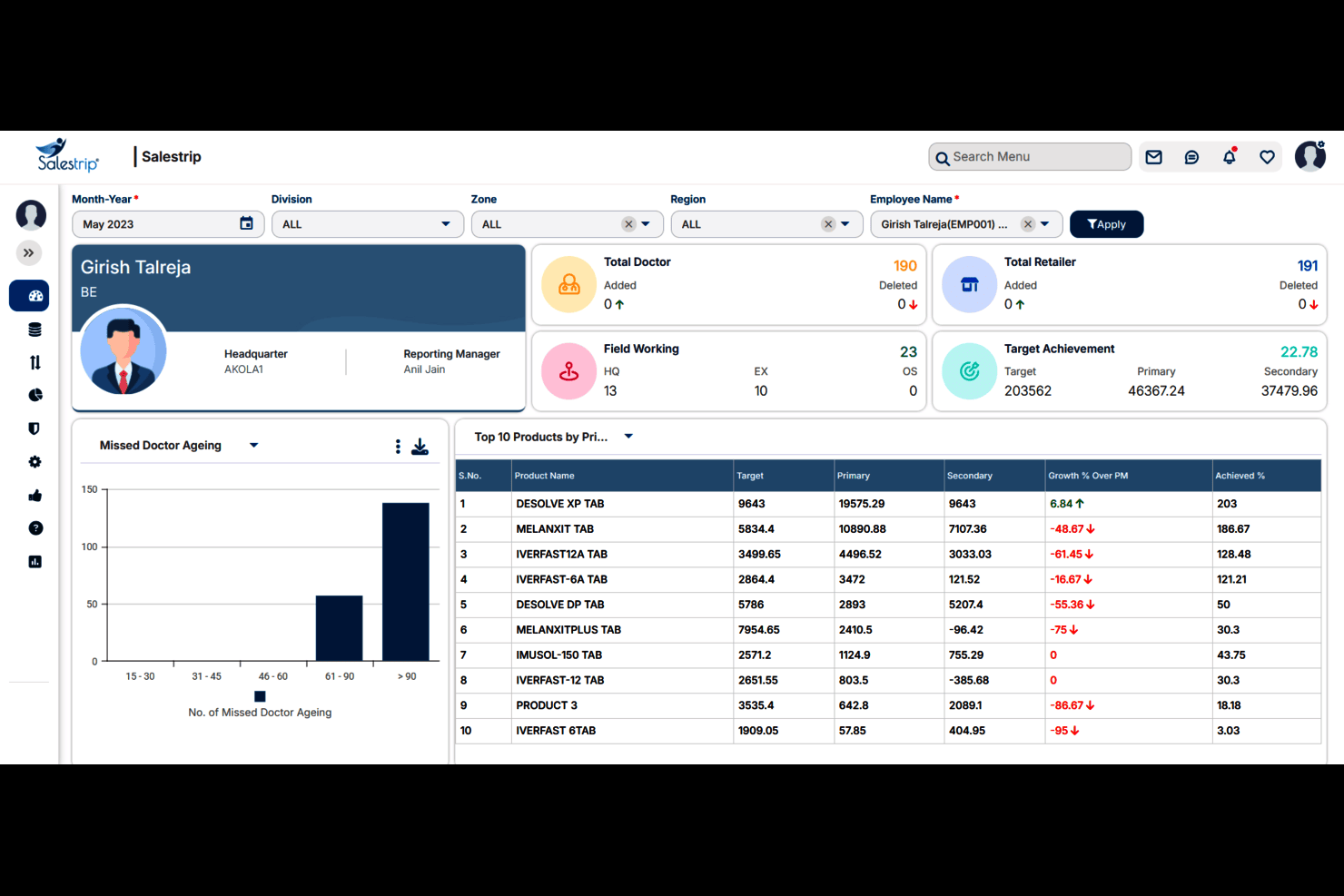Open the Month-Year calendar picker
The image size is (1344, 896).
tap(246, 223)
